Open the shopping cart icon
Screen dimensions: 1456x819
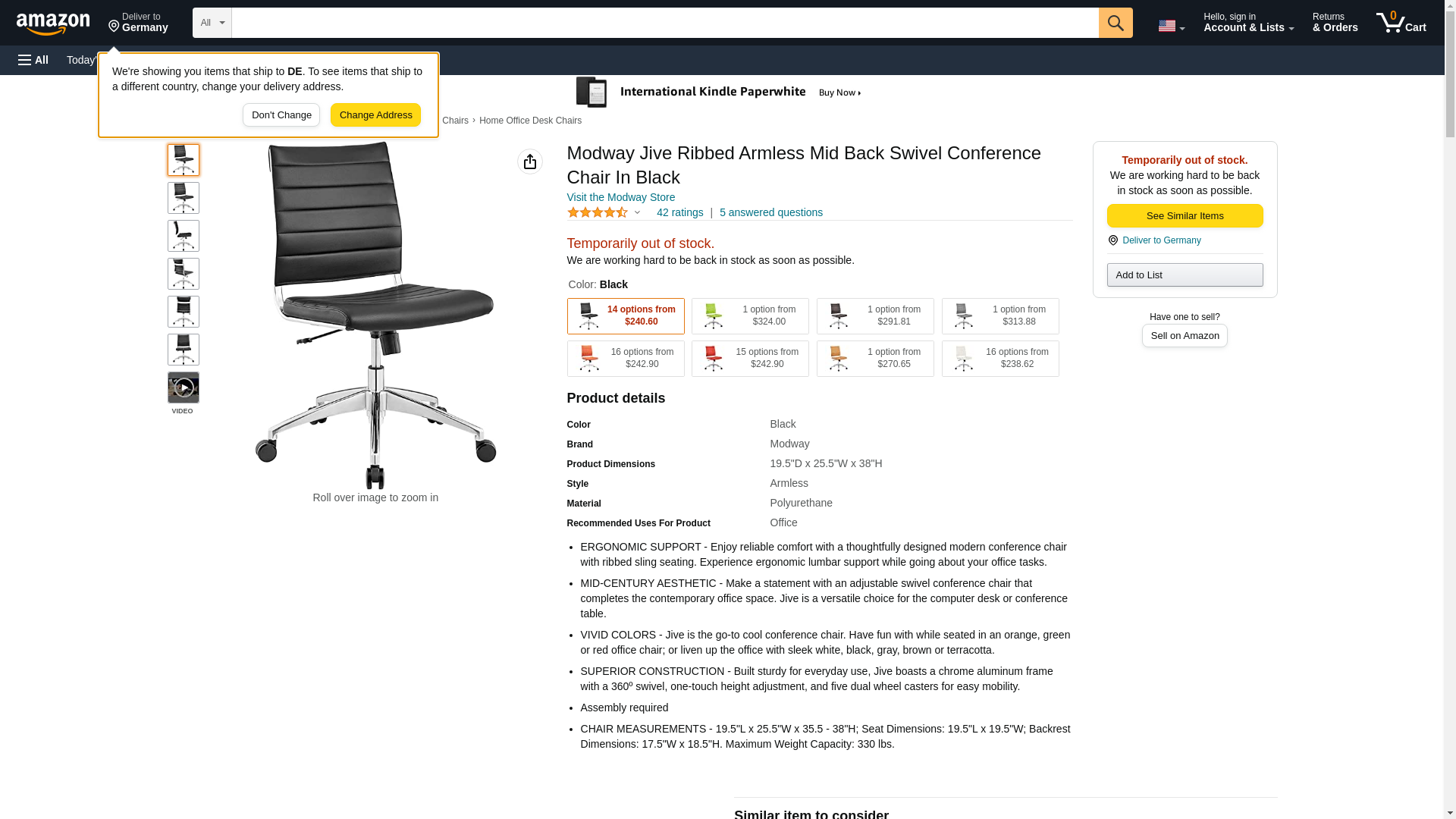pyautogui.click(x=1401, y=23)
